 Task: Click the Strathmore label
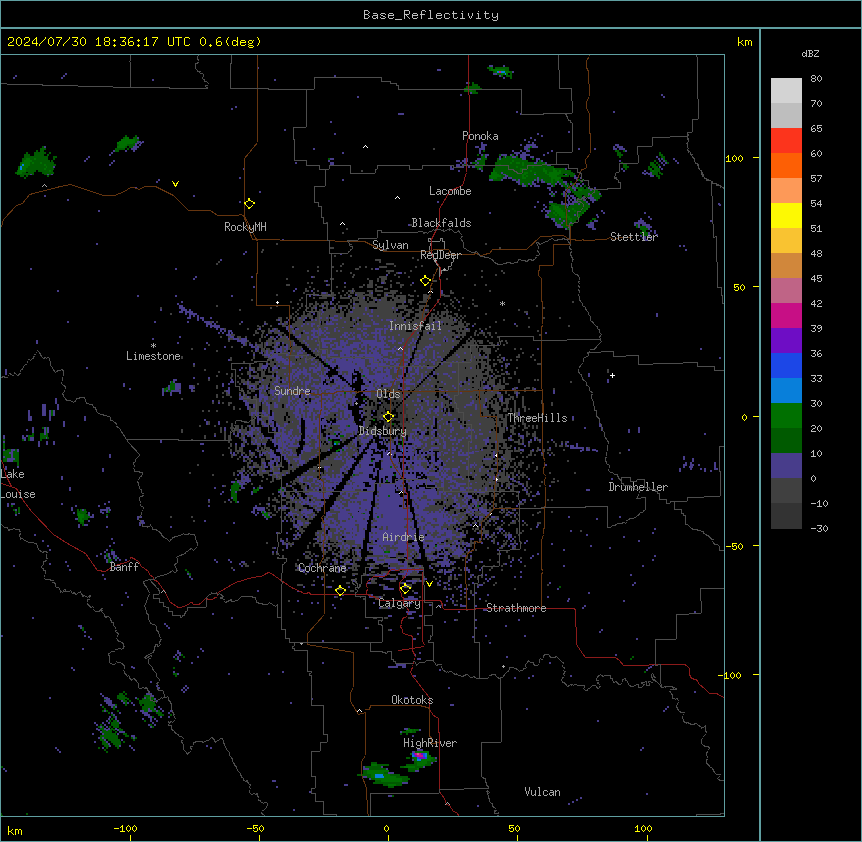(x=516, y=608)
